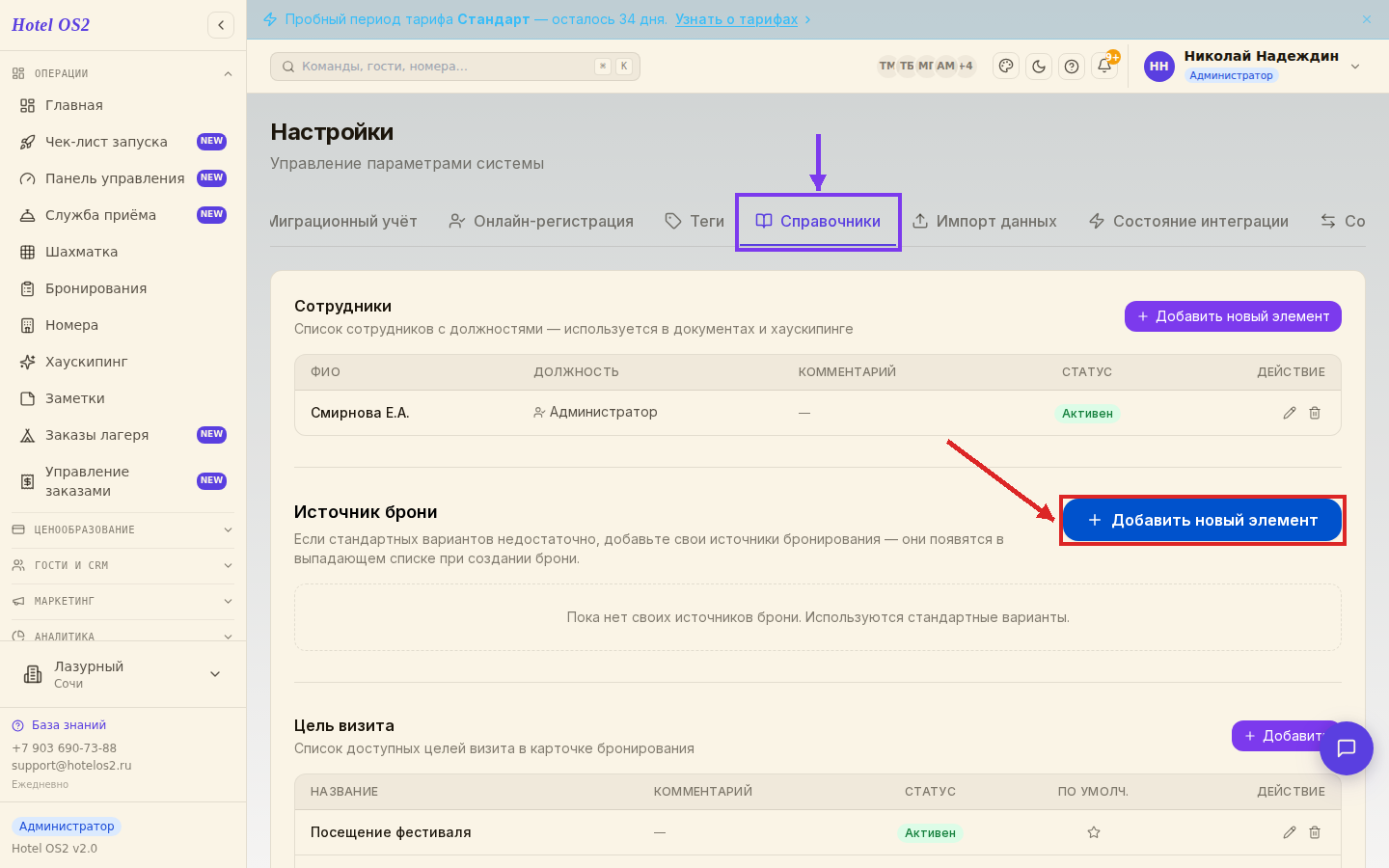This screenshot has width=1389, height=868.
Task: Switch to Теги tab
Action: 694,221
